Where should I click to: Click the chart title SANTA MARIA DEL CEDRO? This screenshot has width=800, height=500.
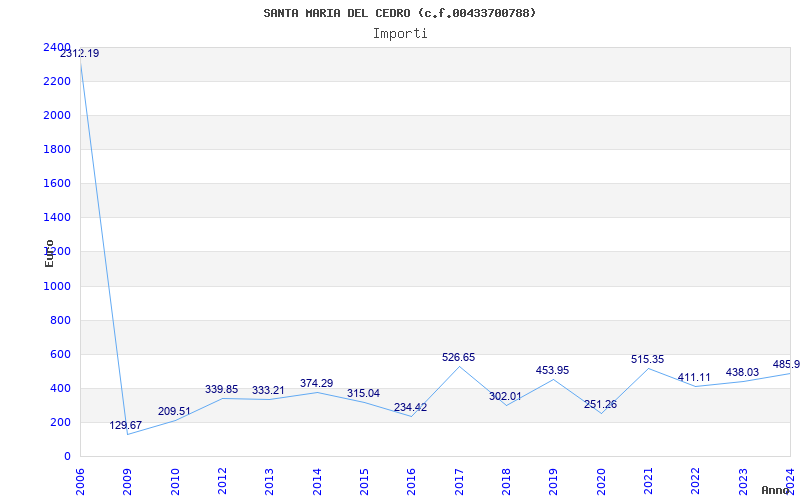pyautogui.click(x=400, y=13)
